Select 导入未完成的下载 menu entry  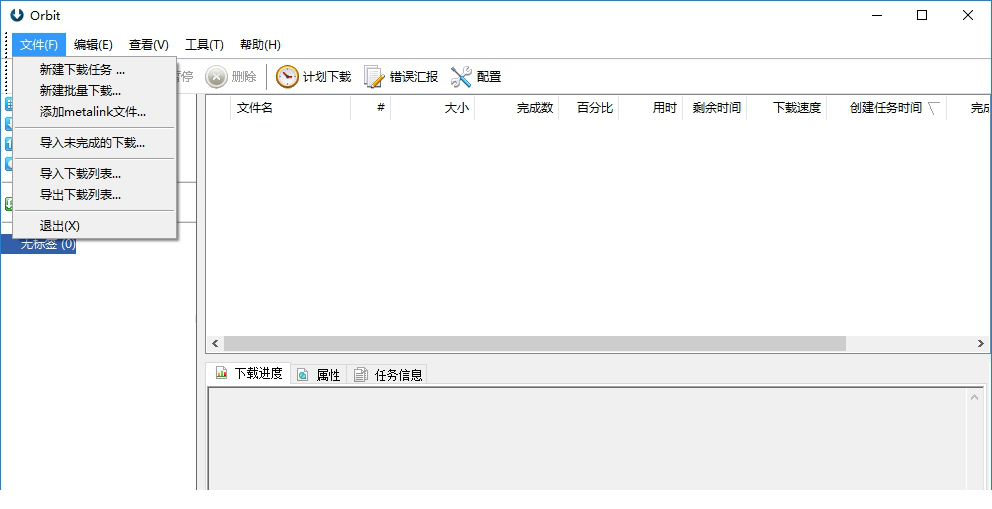point(94,143)
